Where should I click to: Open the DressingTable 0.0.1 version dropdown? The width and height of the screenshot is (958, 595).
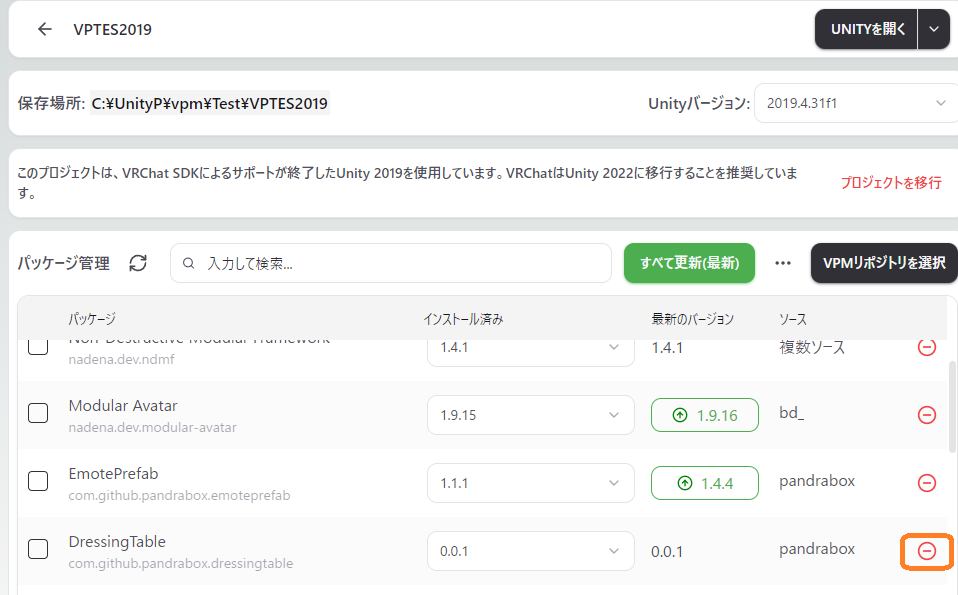(x=530, y=551)
